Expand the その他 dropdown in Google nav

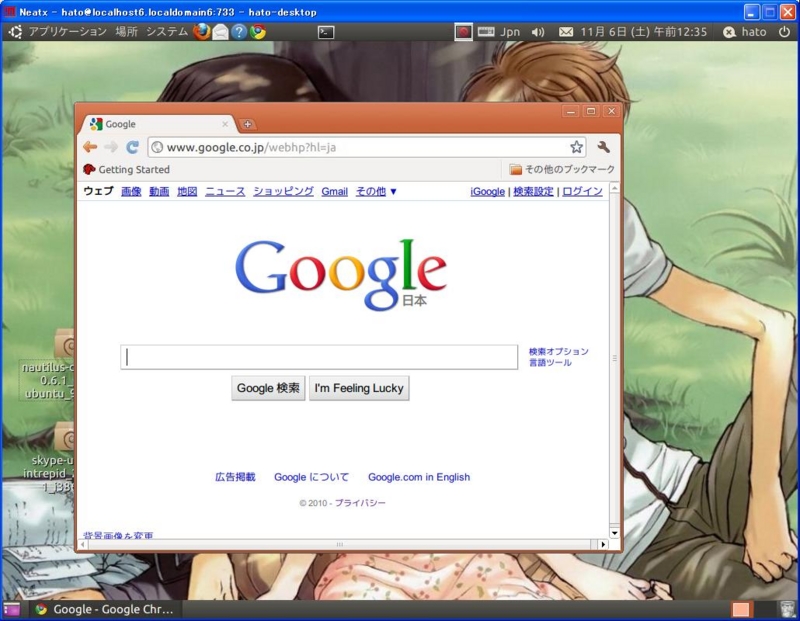tap(376, 191)
